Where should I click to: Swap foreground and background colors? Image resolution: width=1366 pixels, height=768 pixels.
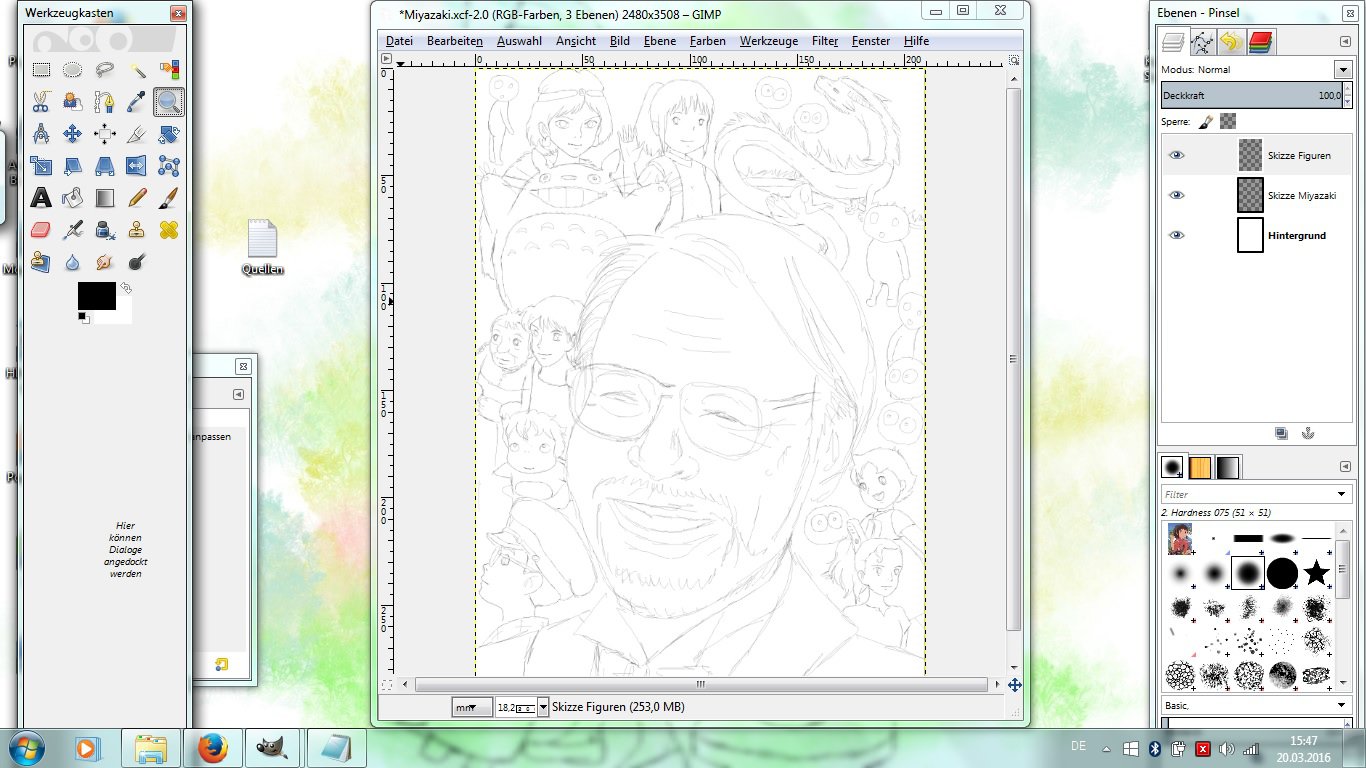click(125, 288)
